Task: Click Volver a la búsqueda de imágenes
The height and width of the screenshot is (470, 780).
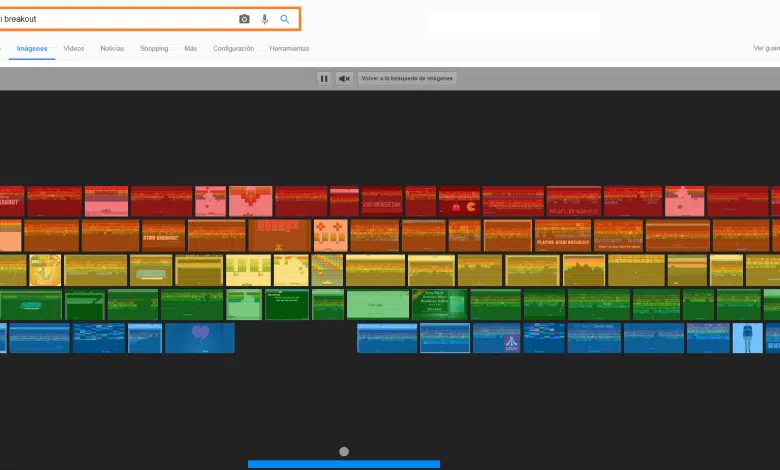Action: pos(407,79)
